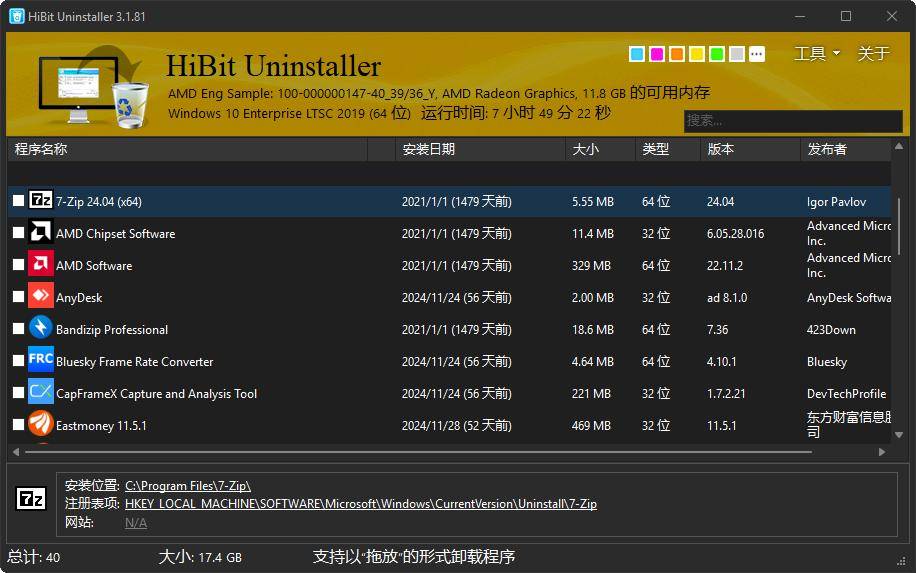Image resolution: width=916 pixels, height=573 pixels.
Task: Click the Bluesky FRC icon
Action: 41,360
